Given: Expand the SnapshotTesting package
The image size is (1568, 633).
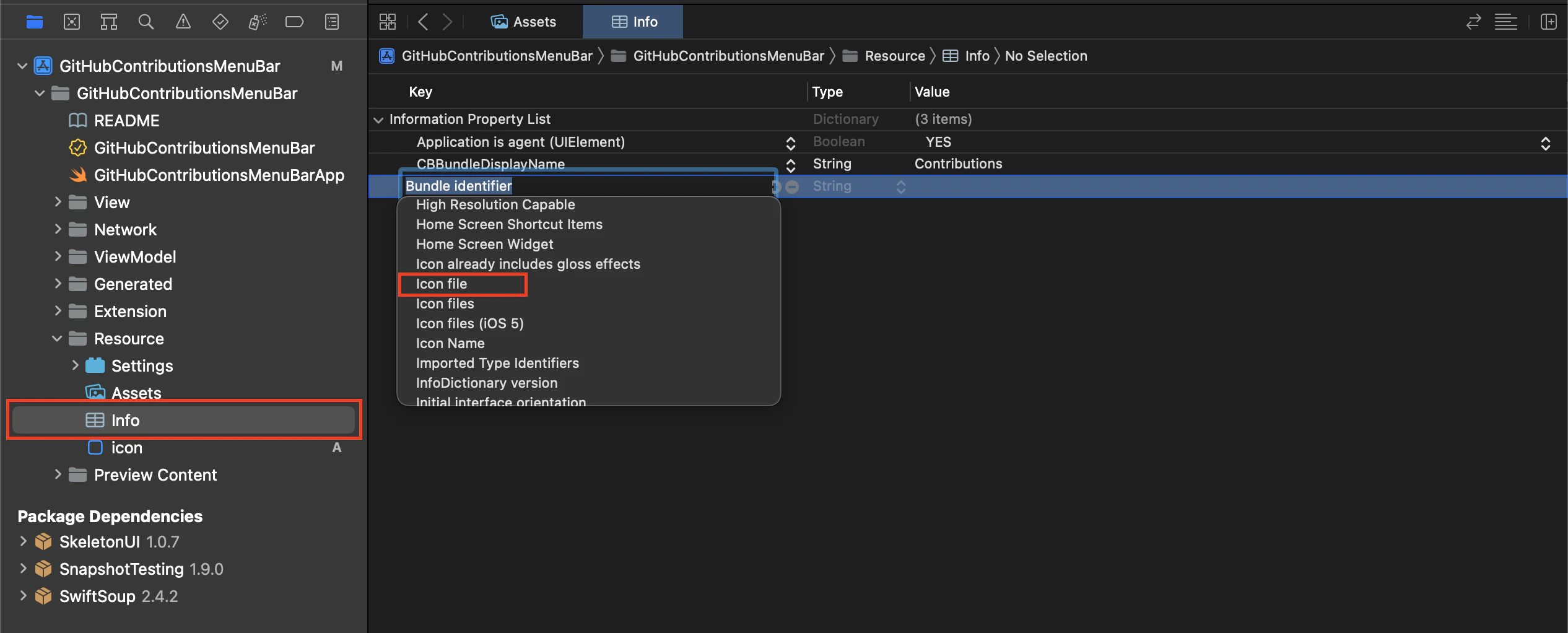Looking at the screenshot, I should pos(23,569).
